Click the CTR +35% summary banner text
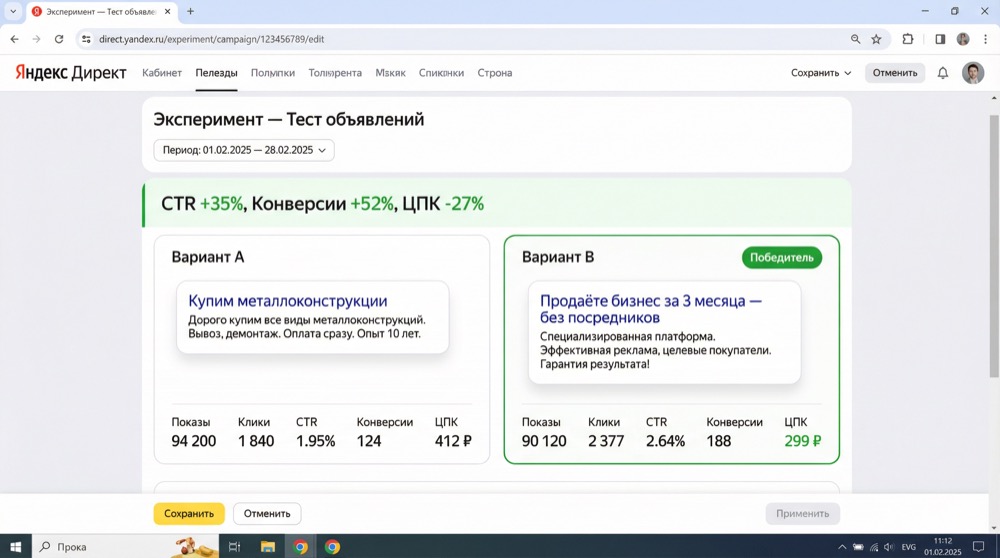The width and height of the screenshot is (1000, 558). pos(323,203)
